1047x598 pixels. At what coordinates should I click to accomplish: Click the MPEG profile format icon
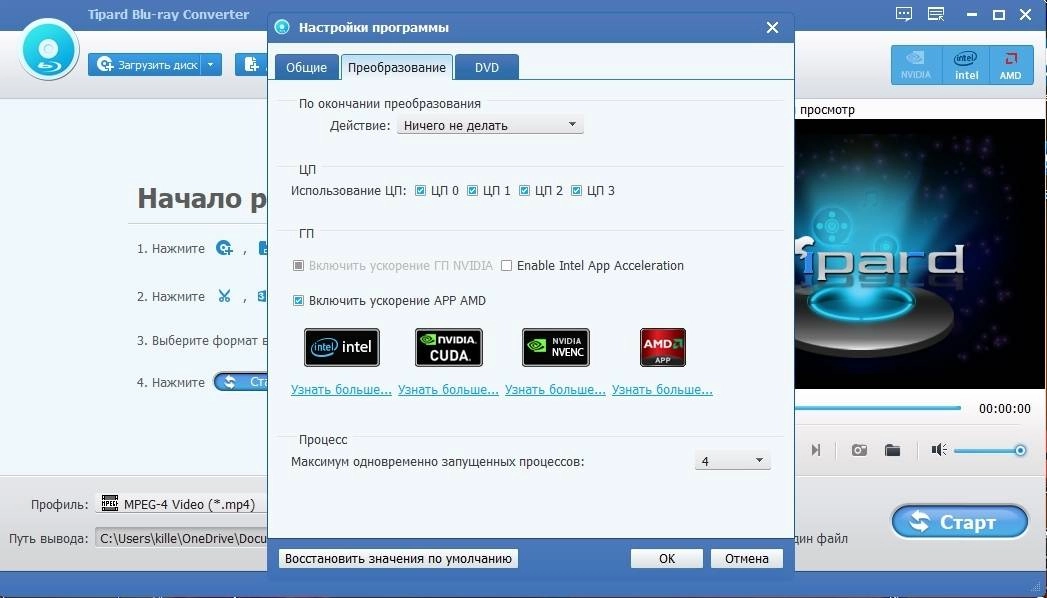[x=110, y=504]
